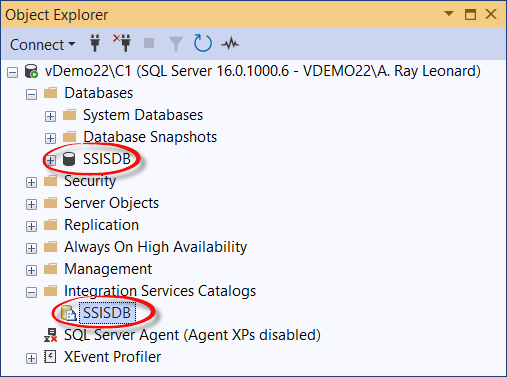Open the Connect dropdown menu

(x=42, y=45)
